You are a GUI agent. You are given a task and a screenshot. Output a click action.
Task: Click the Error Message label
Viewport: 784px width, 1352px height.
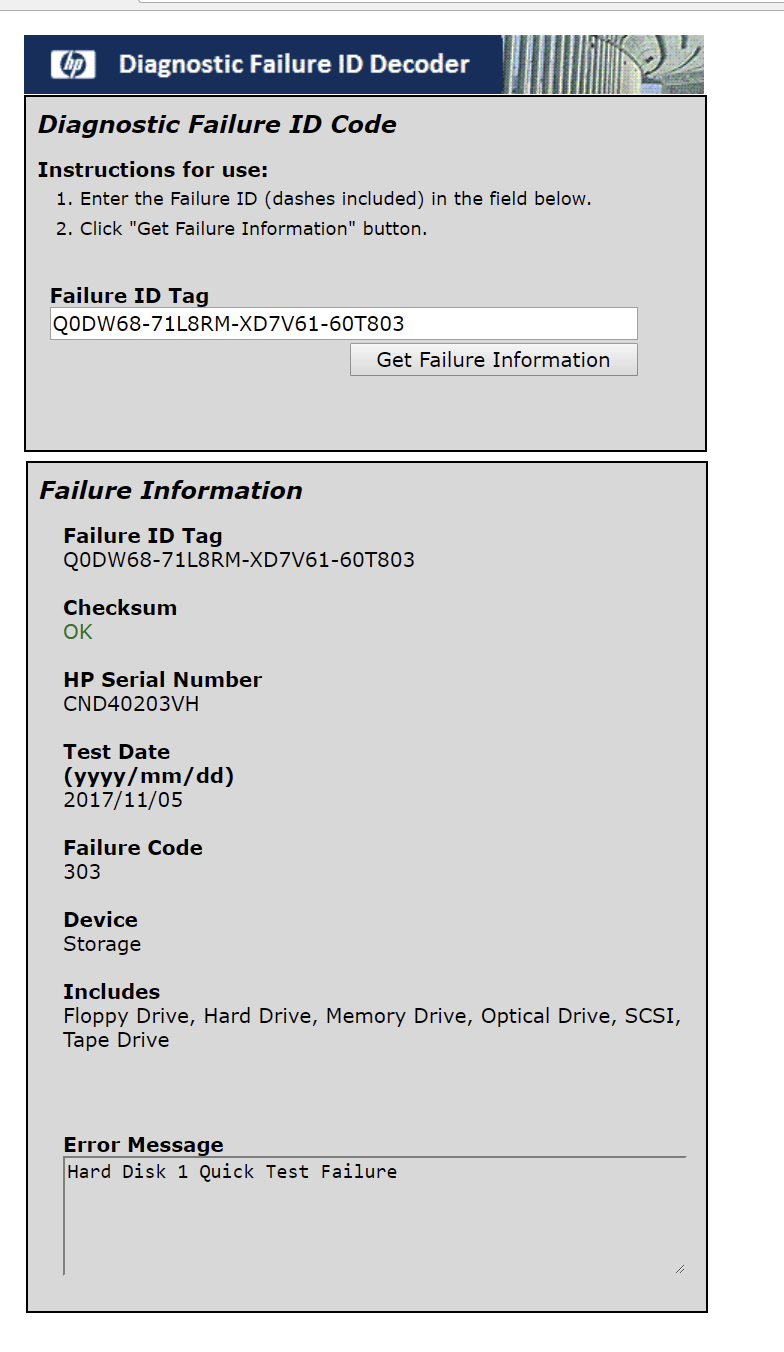[x=143, y=1145]
